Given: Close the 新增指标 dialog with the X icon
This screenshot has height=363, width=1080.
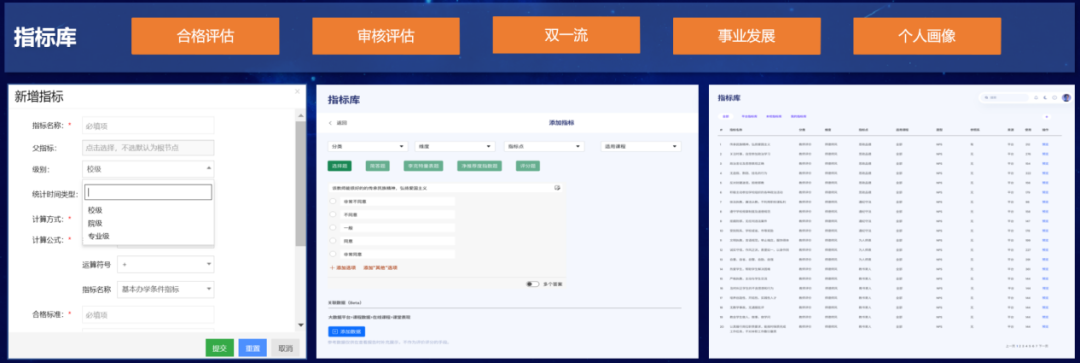Looking at the screenshot, I should click(298, 91).
